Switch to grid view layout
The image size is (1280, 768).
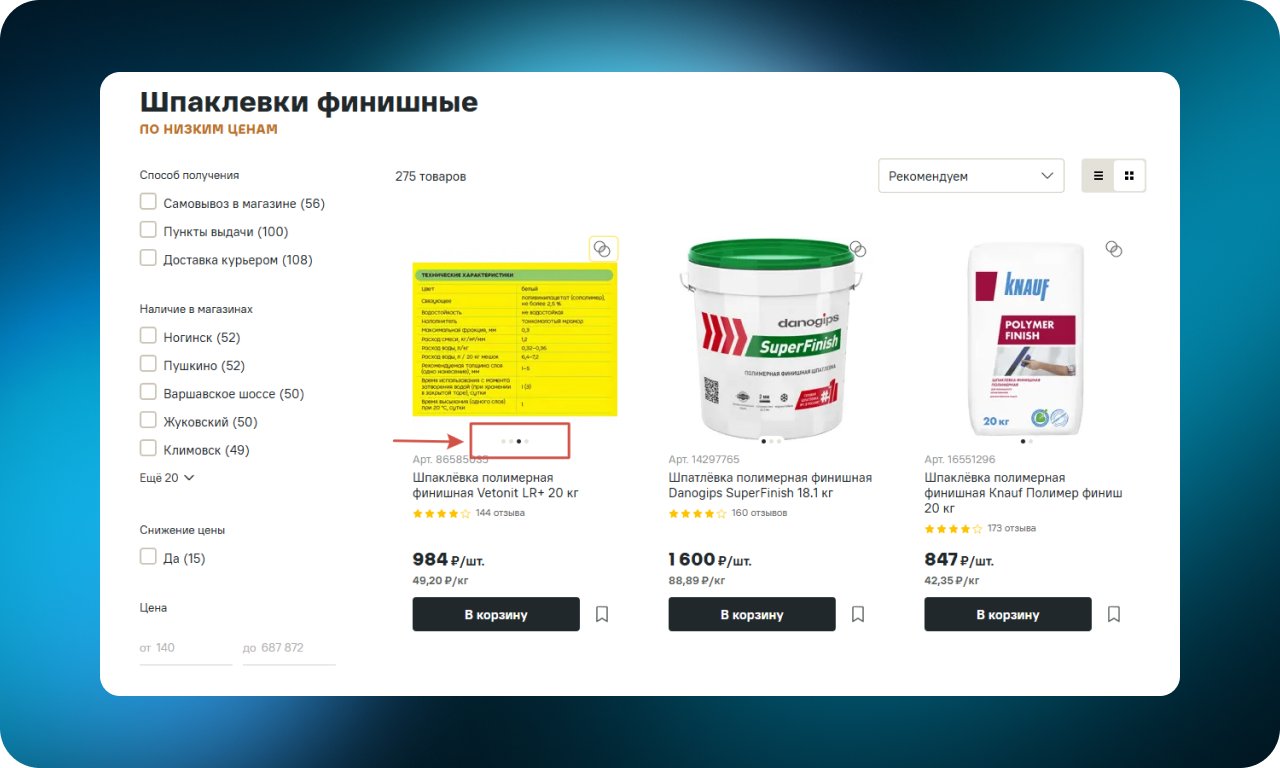pyautogui.click(x=1130, y=176)
